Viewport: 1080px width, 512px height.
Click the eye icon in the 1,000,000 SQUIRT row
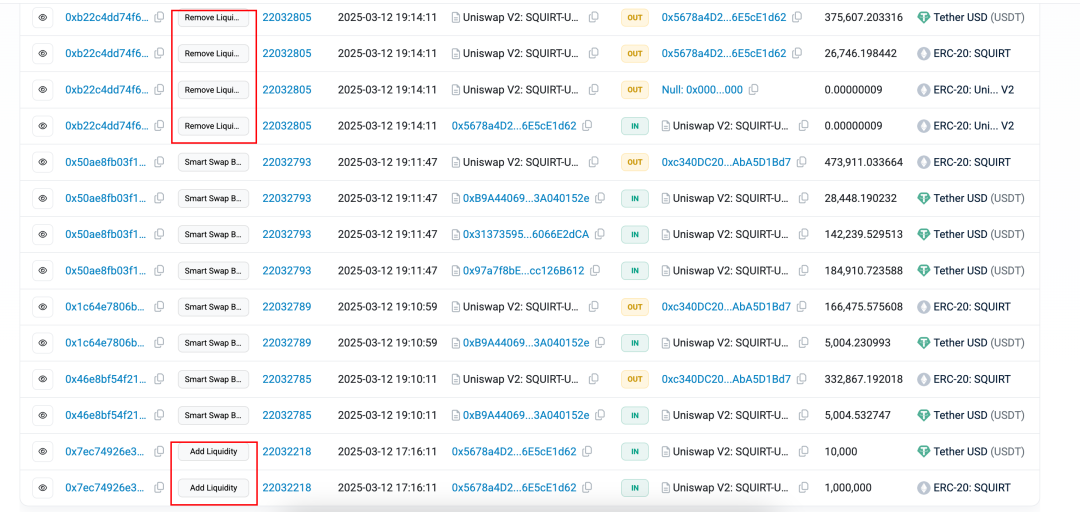coord(43,488)
